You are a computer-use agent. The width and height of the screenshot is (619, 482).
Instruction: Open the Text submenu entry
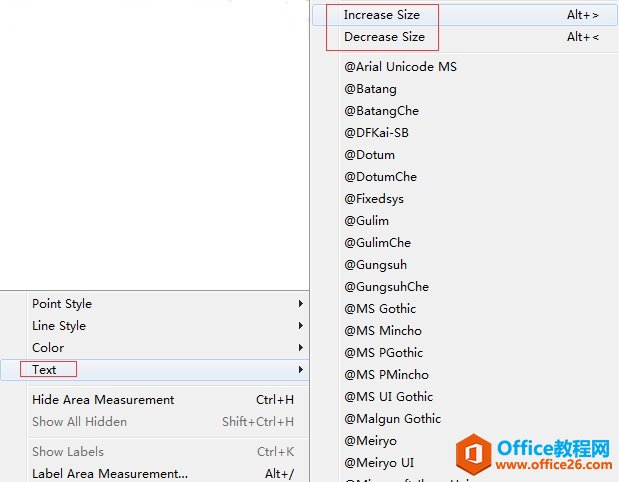[154, 370]
